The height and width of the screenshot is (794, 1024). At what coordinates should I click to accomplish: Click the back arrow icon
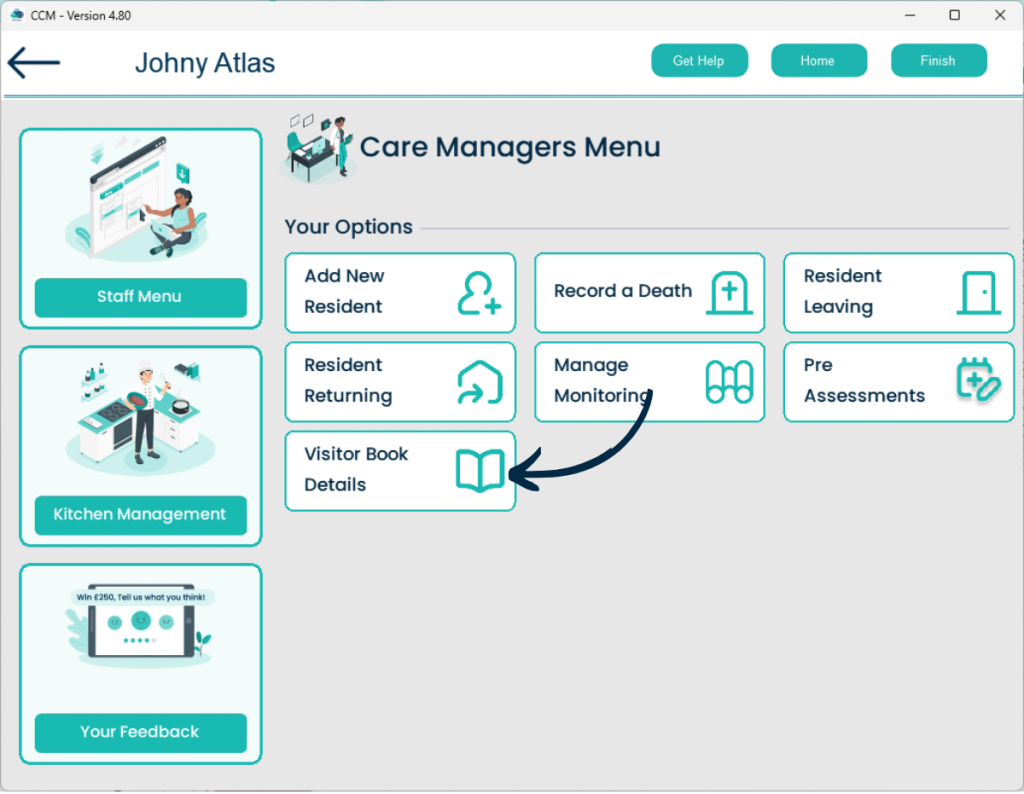click(x=34, y=63)
